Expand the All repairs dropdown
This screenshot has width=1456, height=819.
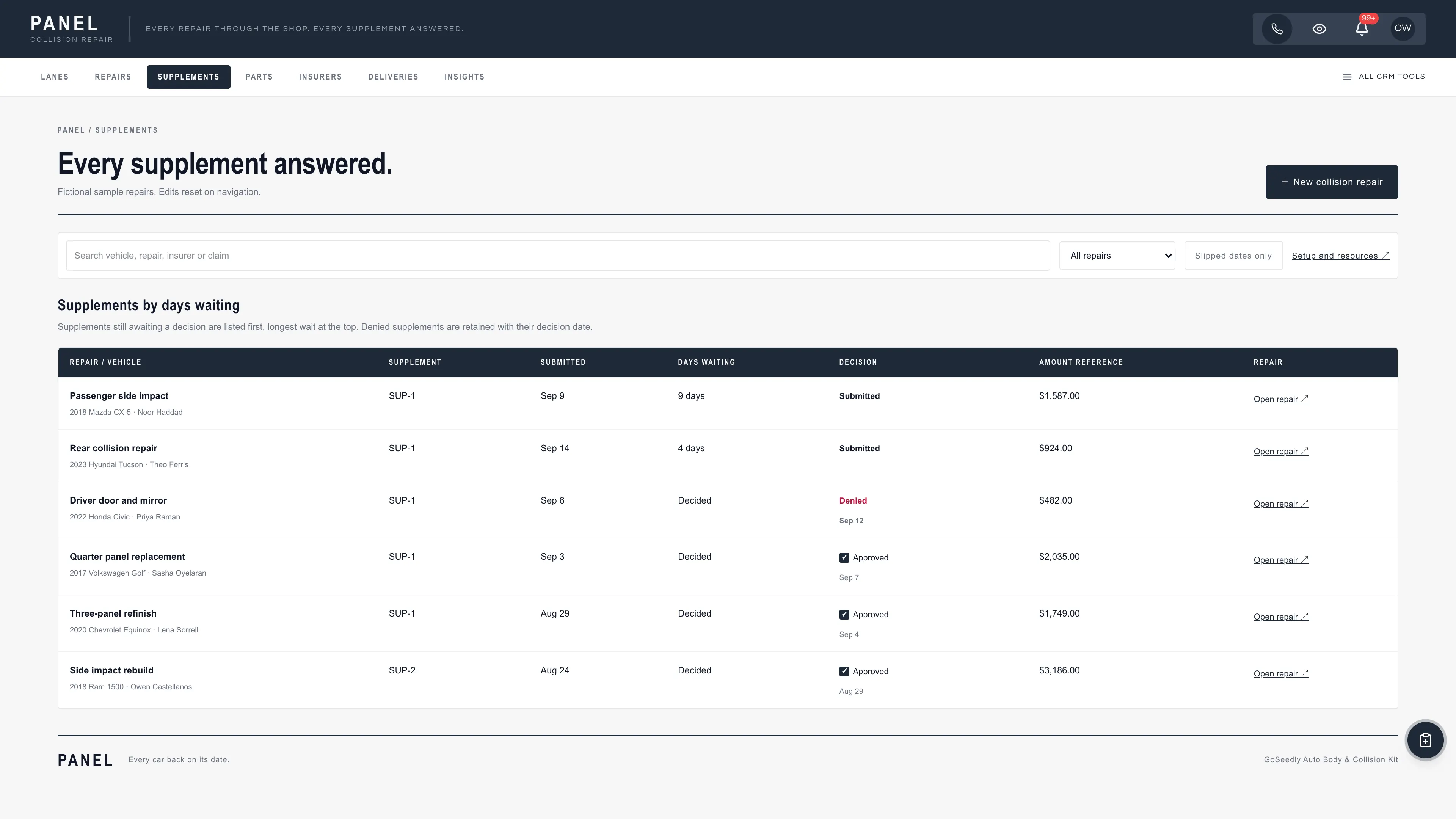click(1117, 256)
